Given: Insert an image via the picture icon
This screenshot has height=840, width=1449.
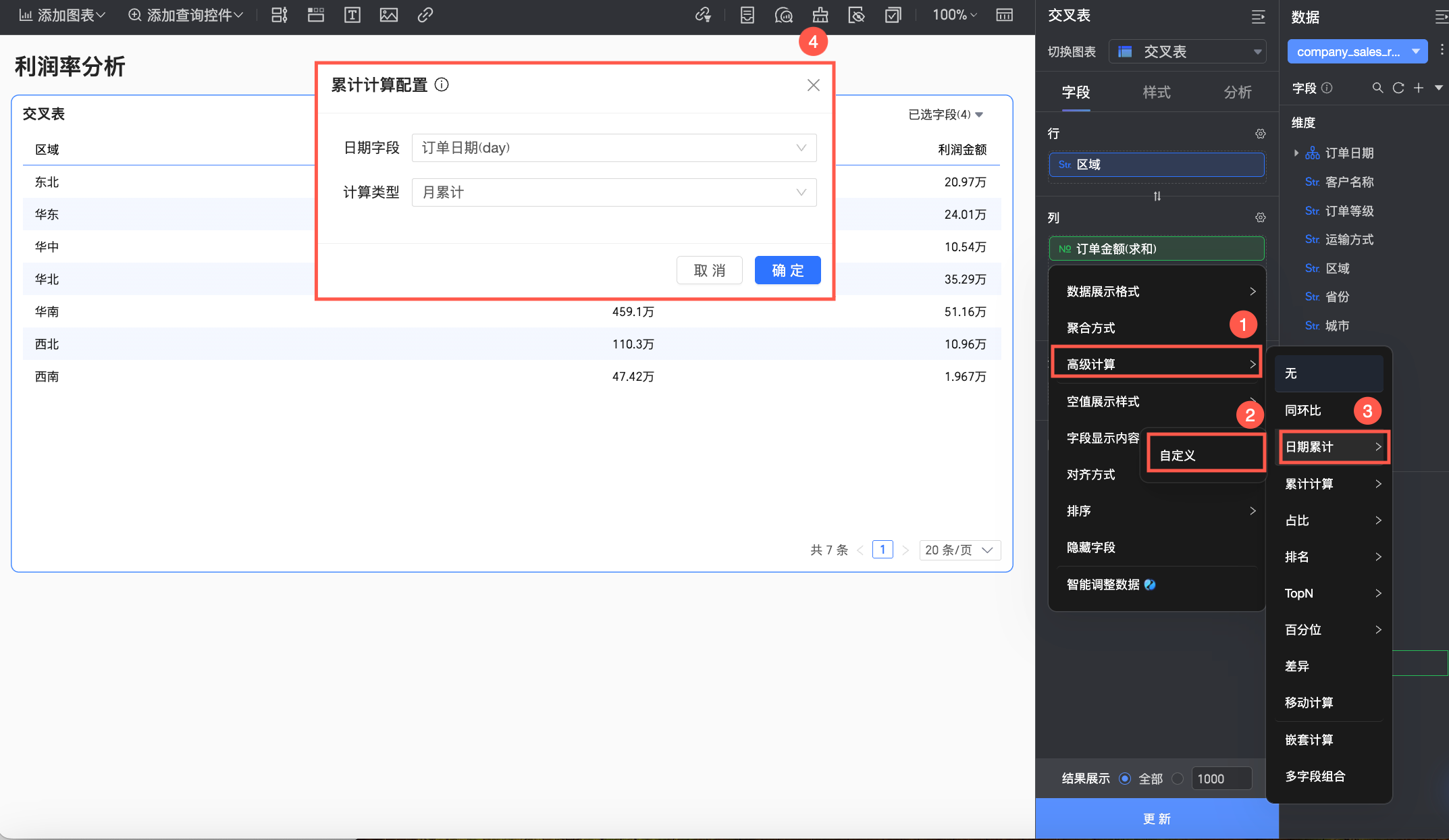Looking at the screenshot, I should pos(389,15).
